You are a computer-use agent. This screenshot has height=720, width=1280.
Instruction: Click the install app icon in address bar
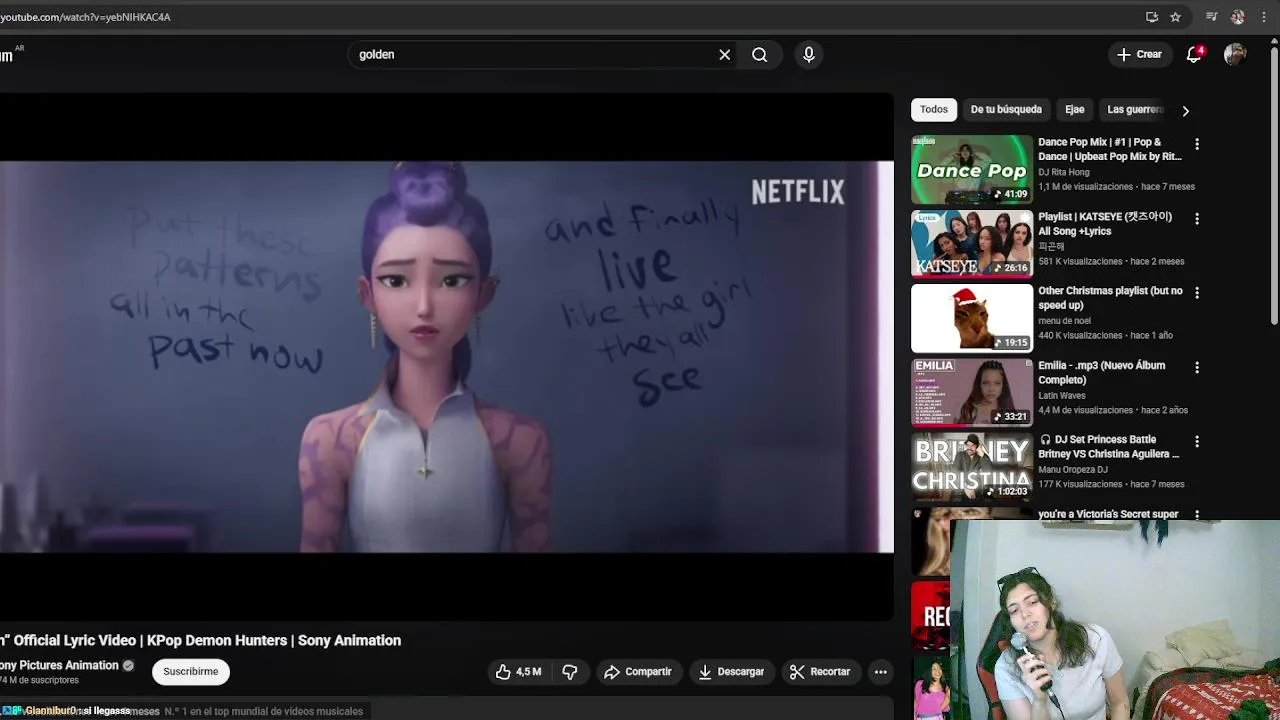[1152, 17]
